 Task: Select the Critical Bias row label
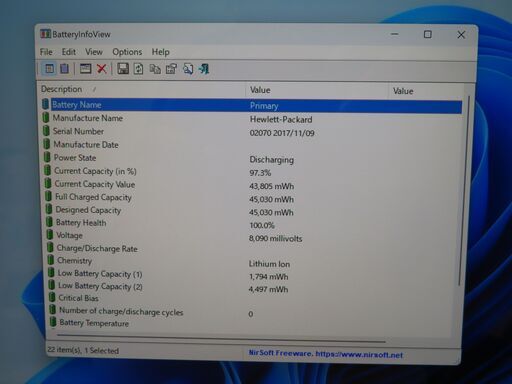tap(78, 298)
